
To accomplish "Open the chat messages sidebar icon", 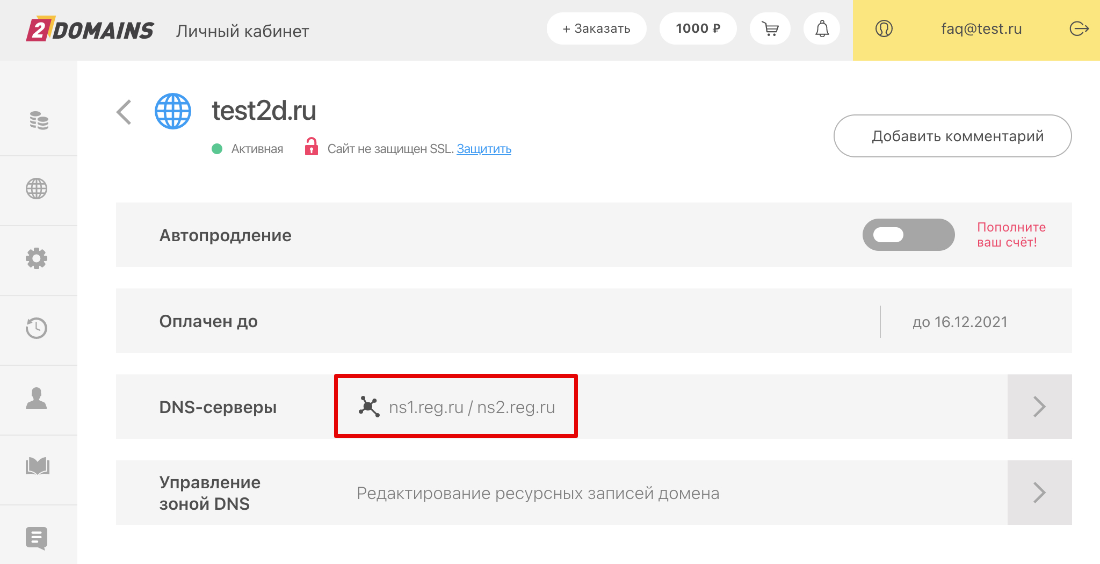I will coord(37,537).
